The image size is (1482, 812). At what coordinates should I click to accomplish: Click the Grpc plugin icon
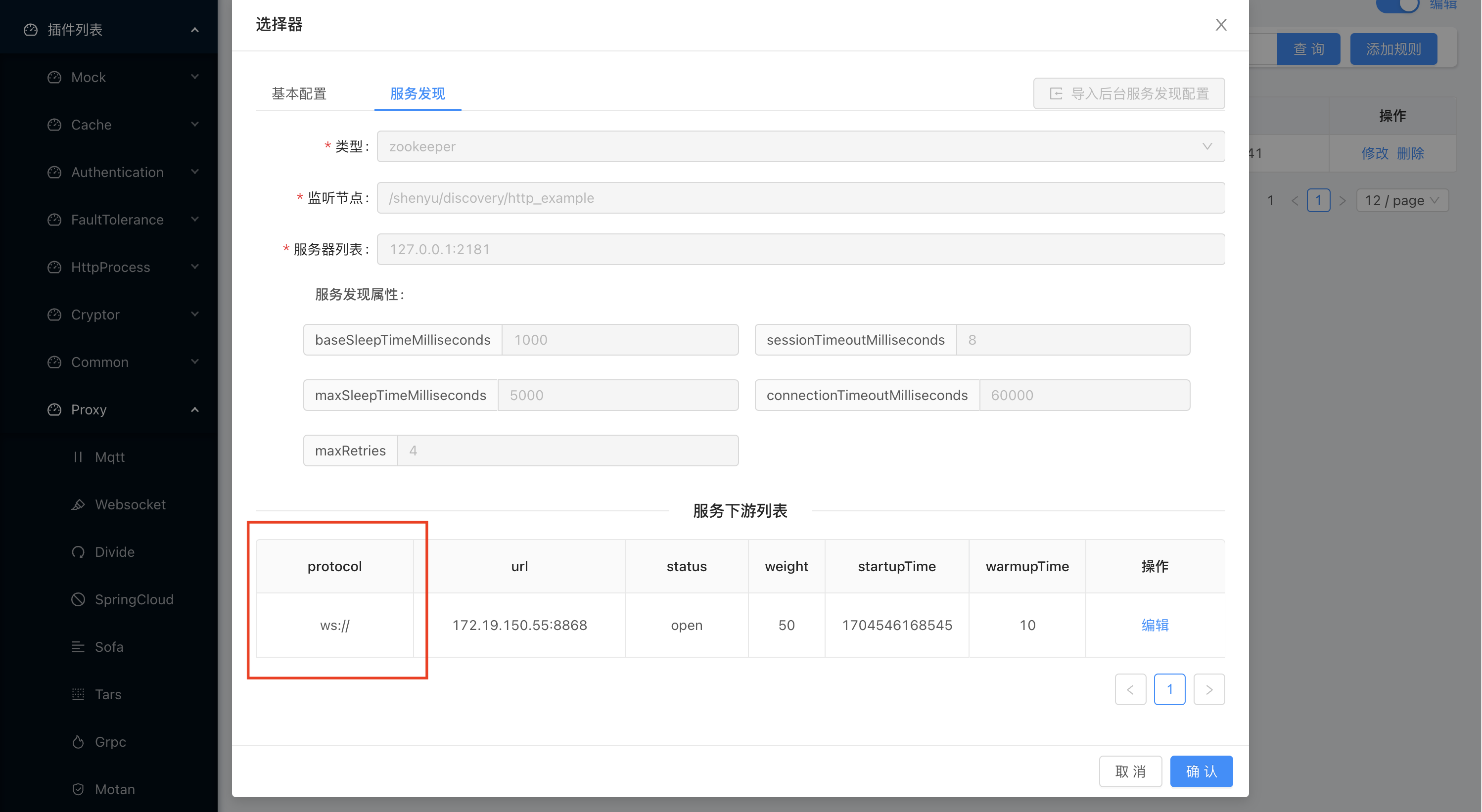78,742
